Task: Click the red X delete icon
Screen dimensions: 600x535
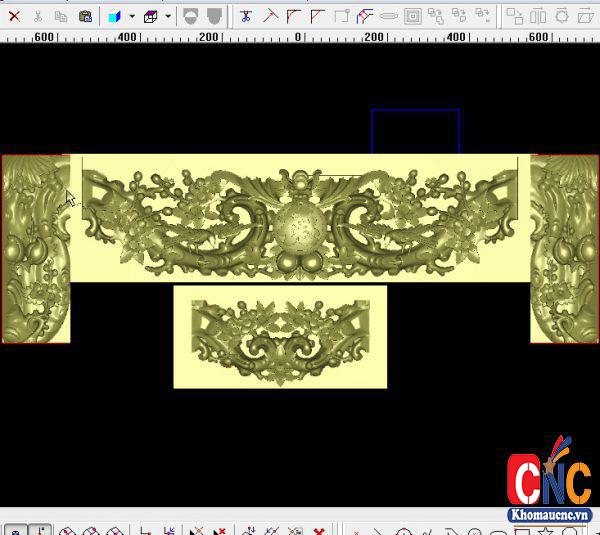Action: click(14, 16)
